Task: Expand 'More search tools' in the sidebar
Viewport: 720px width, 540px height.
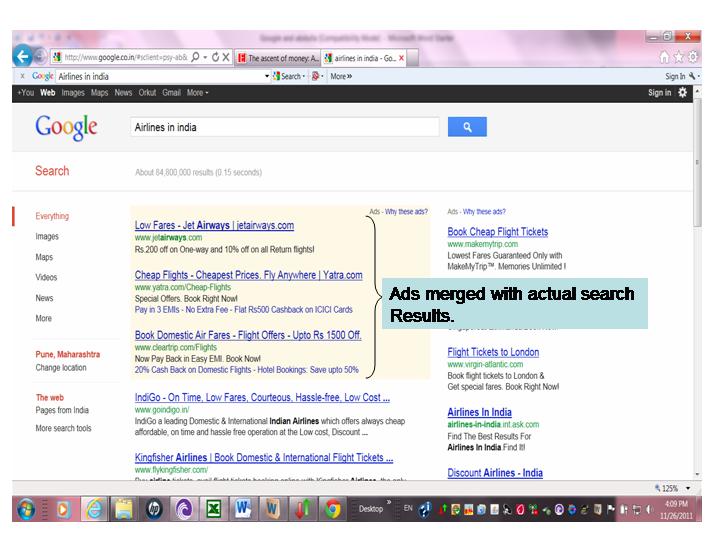Action: click(x=63, y=428)
